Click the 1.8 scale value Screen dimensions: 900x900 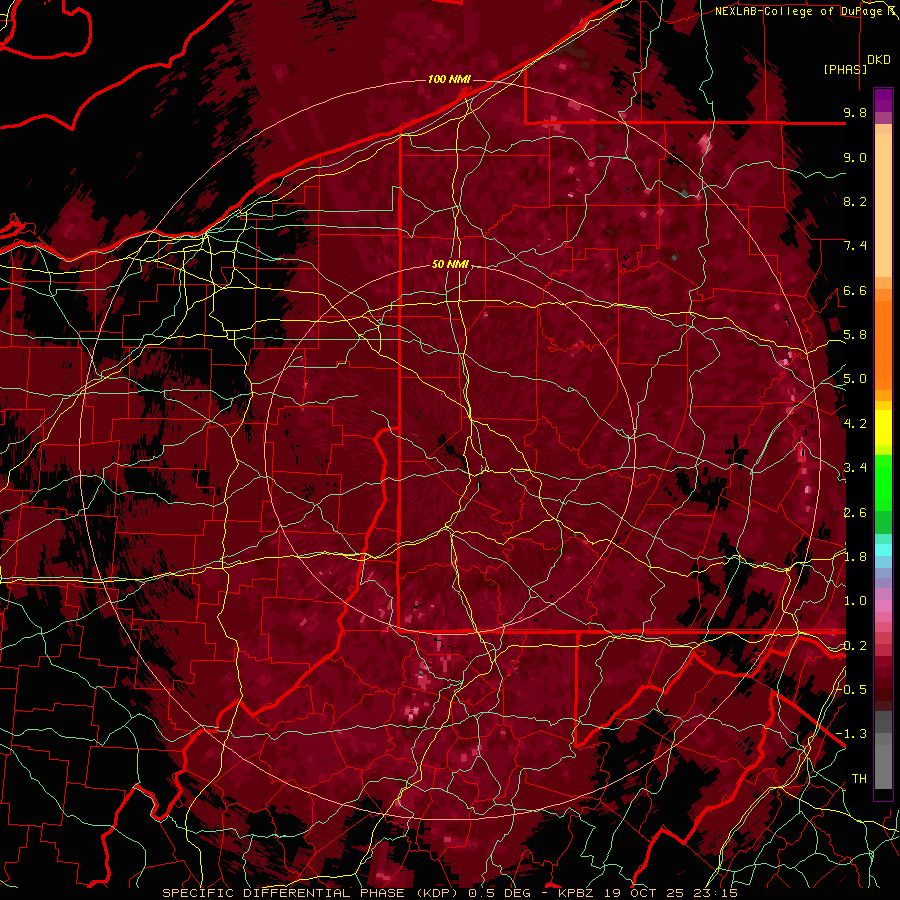855,557
